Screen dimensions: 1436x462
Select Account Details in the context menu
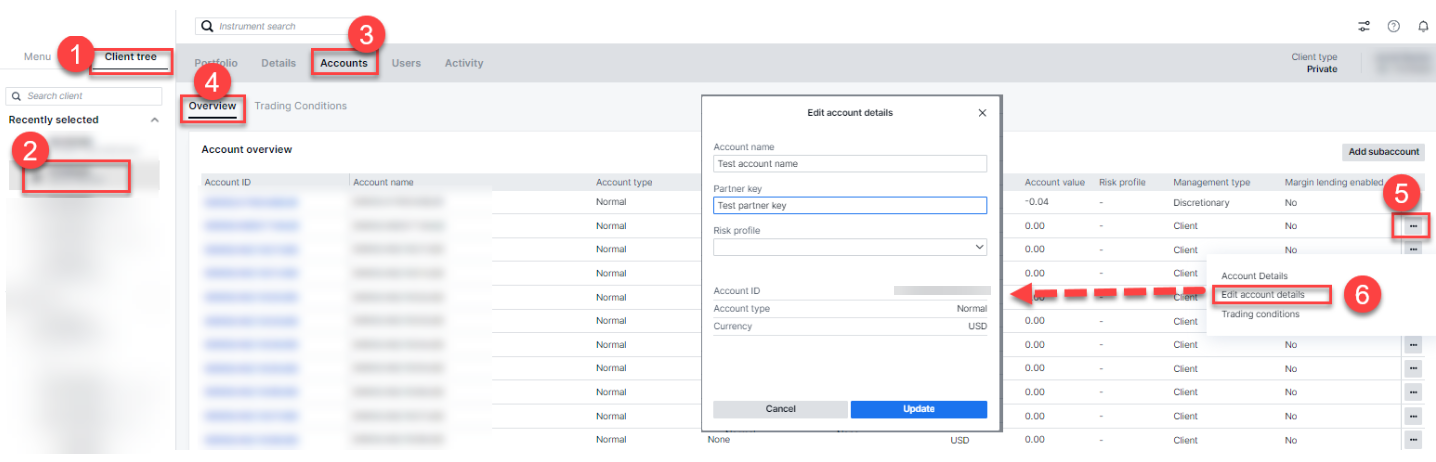pos(1254,276)
